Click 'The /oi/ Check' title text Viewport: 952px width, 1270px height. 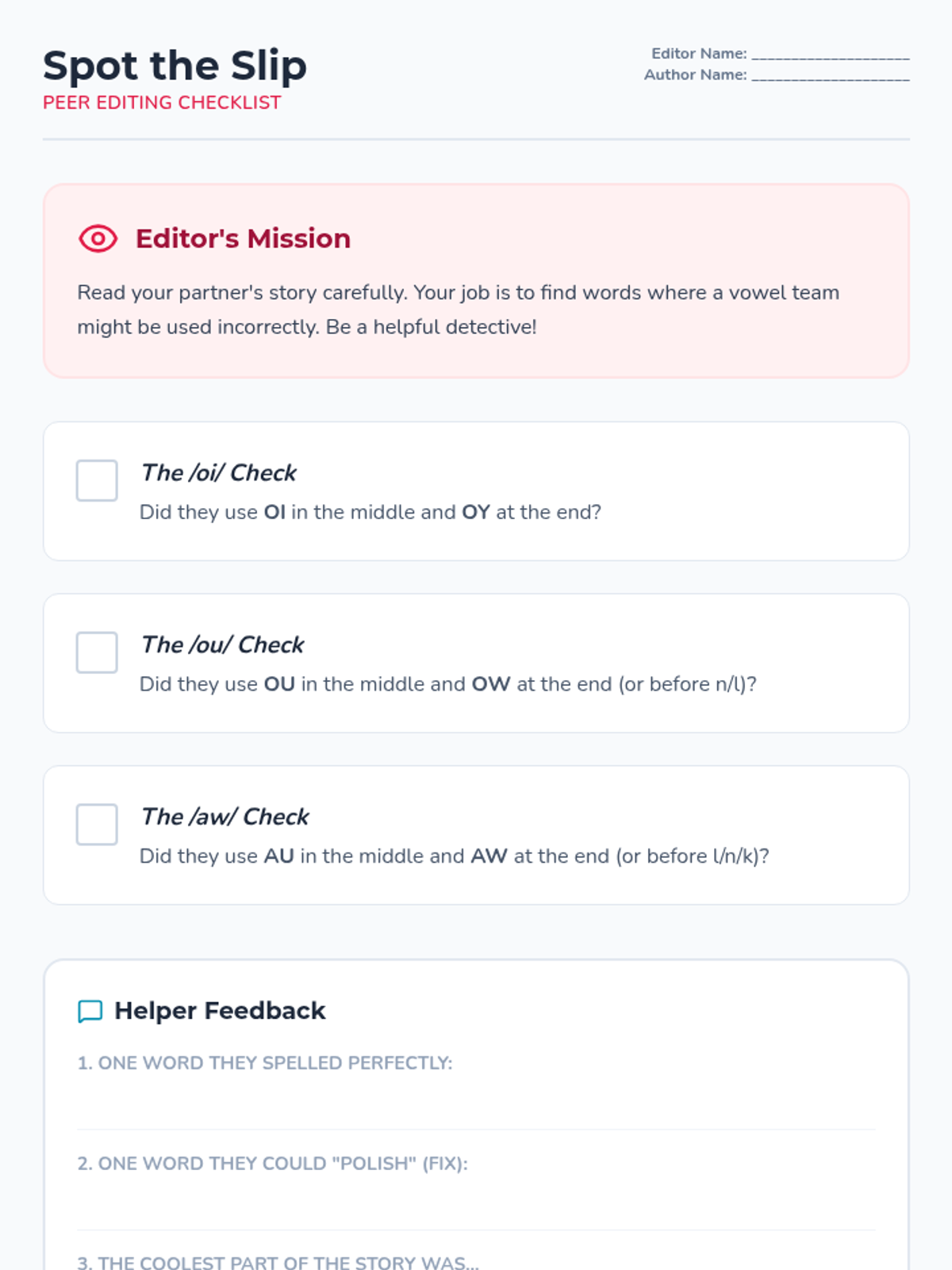(218, 473)
